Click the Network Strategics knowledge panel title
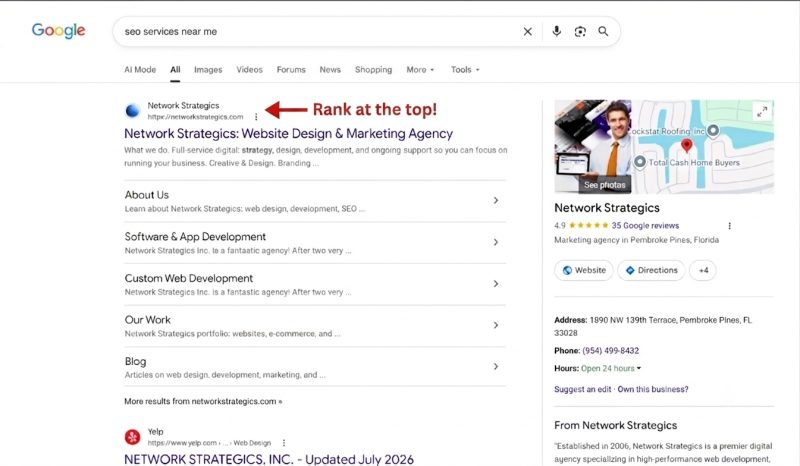 pos(607,208)
